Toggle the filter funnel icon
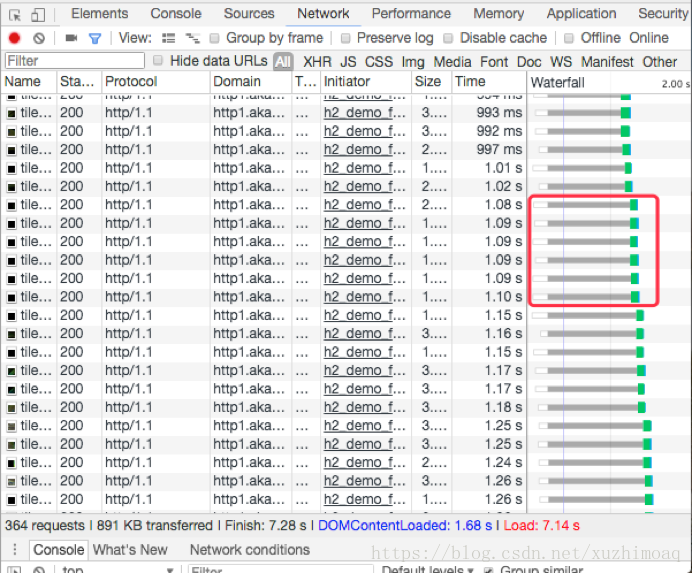The width and height of the screenshot is (692, 573). pos(95,39)
